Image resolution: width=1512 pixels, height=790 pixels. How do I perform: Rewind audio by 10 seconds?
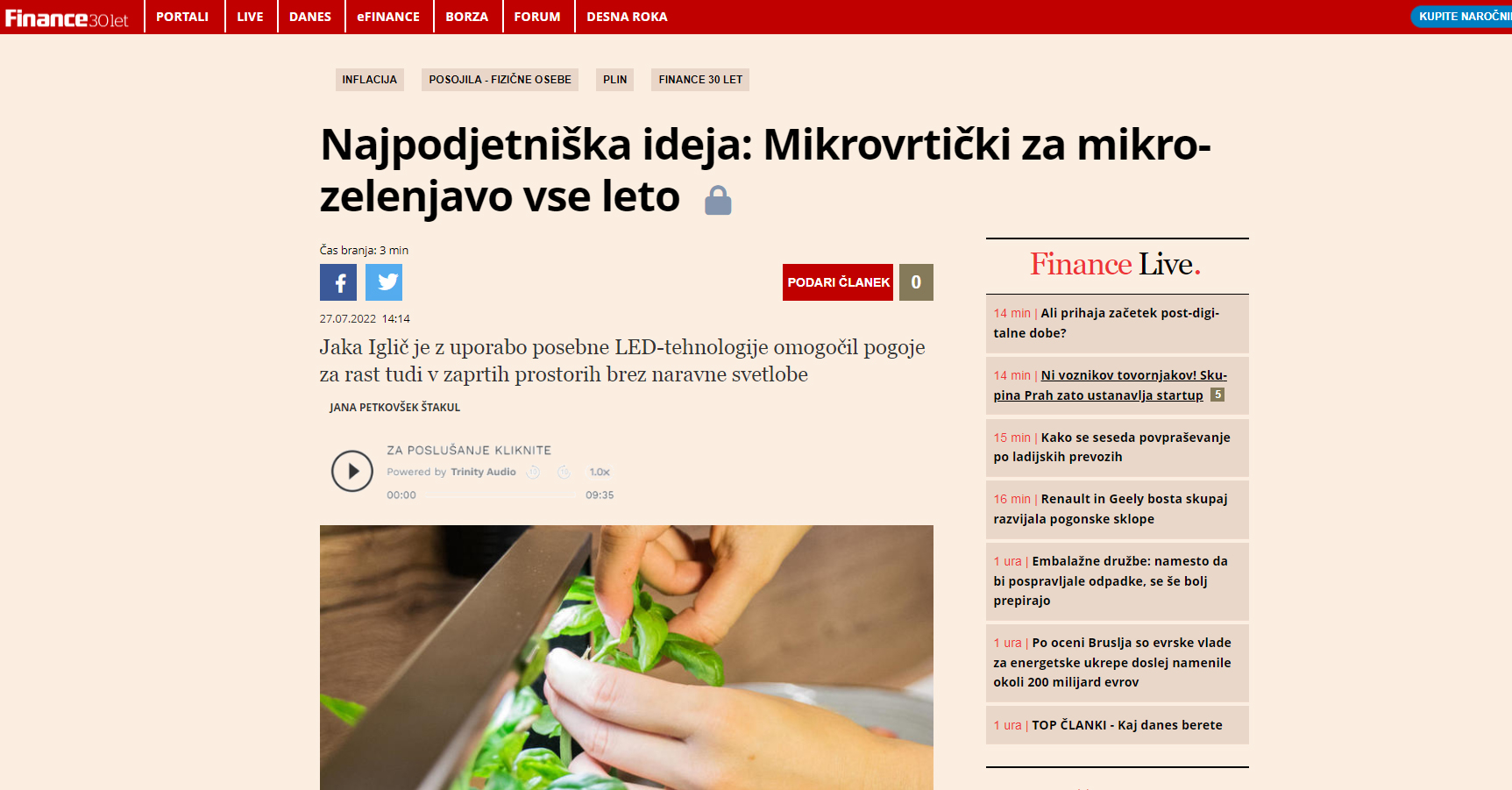tap(533, 472)
